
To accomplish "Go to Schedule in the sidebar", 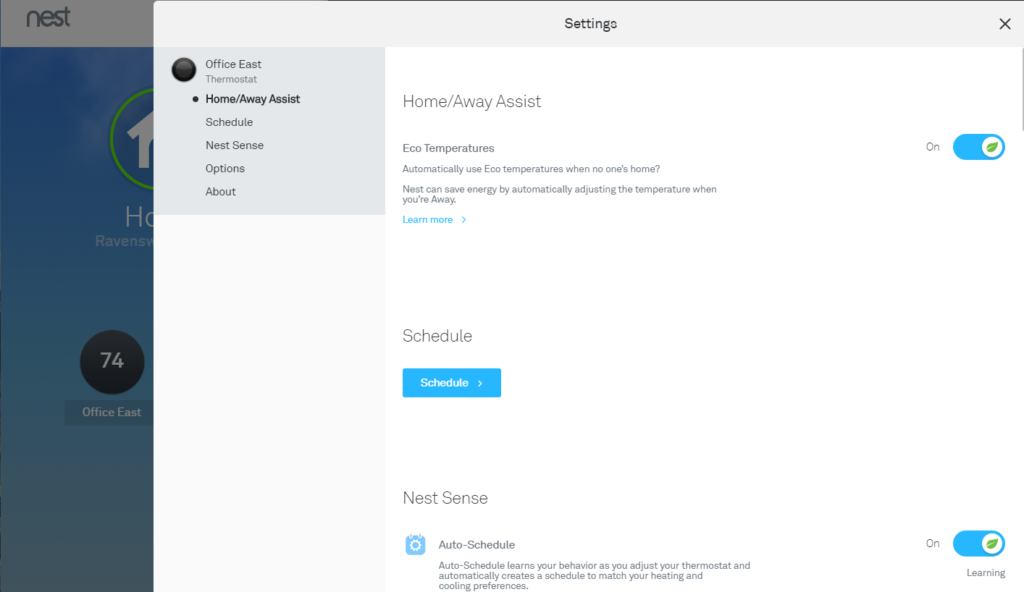I will tap(229, 122).
